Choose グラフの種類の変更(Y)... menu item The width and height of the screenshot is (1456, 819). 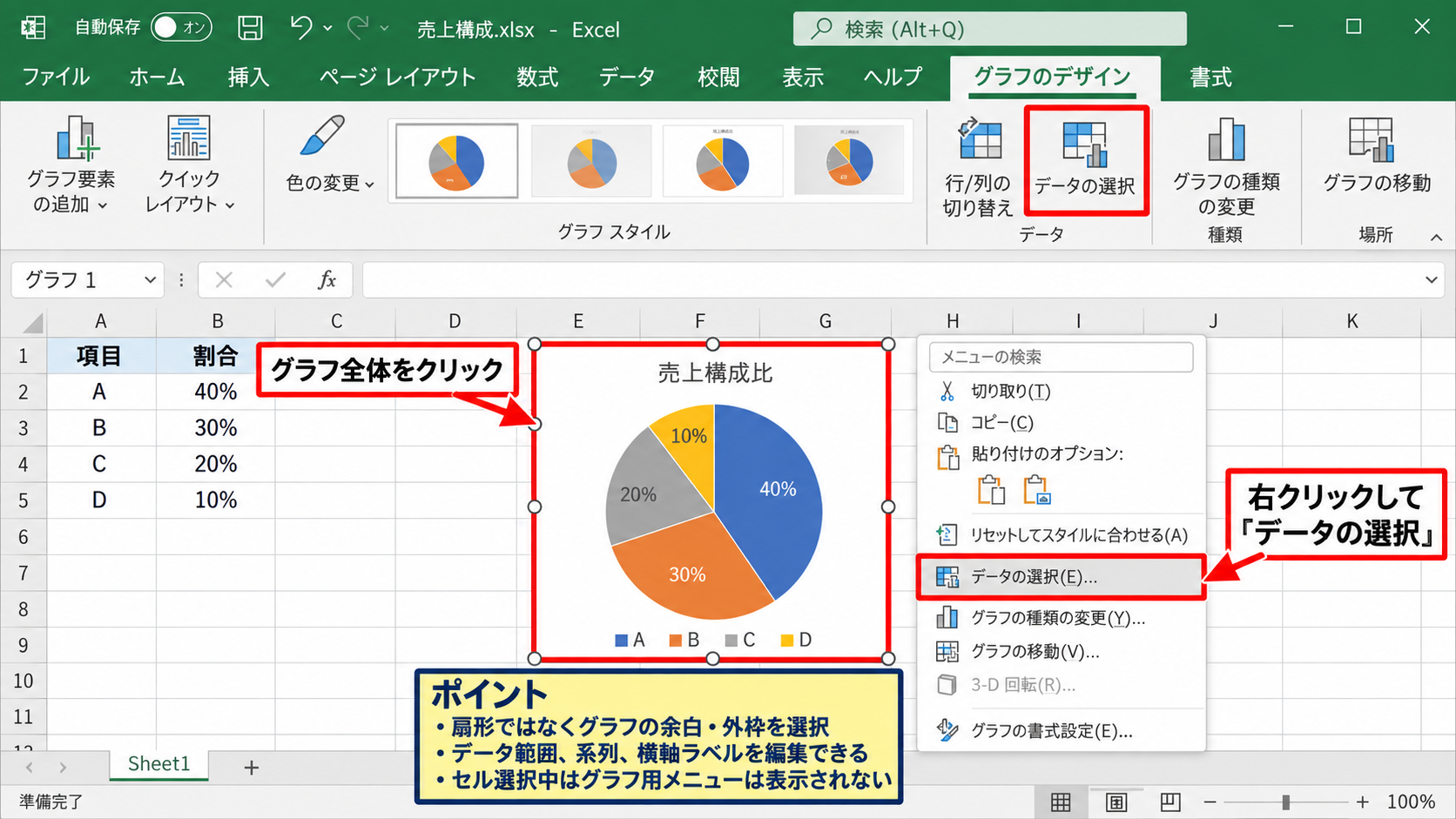pos(1061,618)
